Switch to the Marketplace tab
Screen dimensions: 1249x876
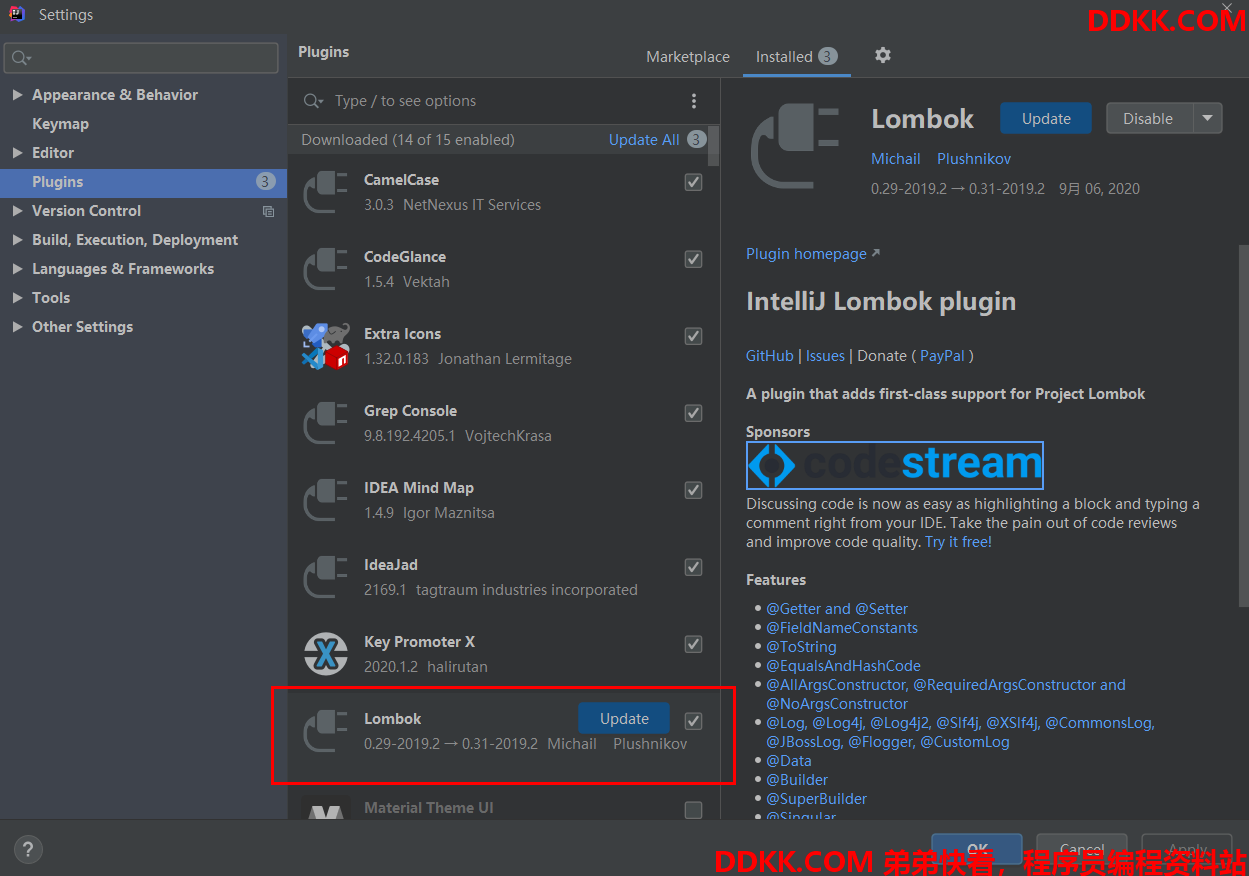688,57
